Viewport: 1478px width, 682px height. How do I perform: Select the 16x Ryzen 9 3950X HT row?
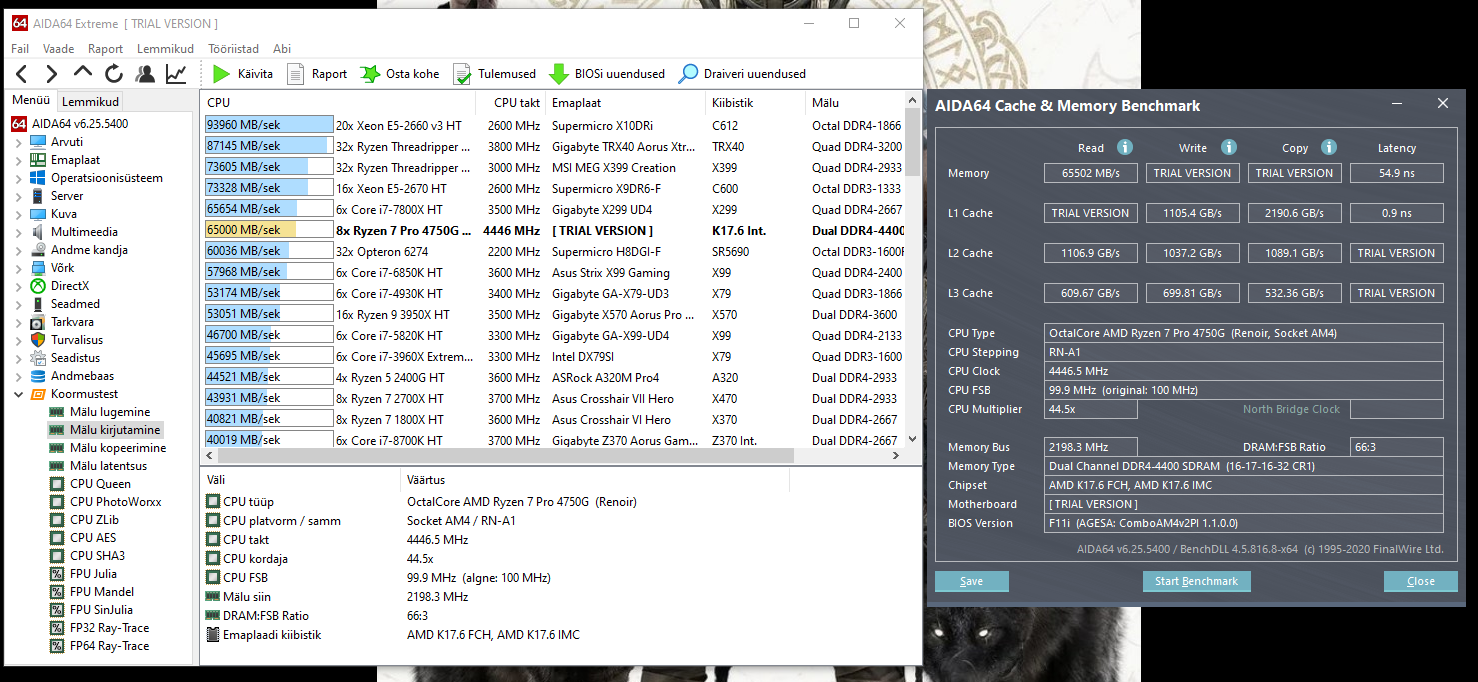pos(553,314)
